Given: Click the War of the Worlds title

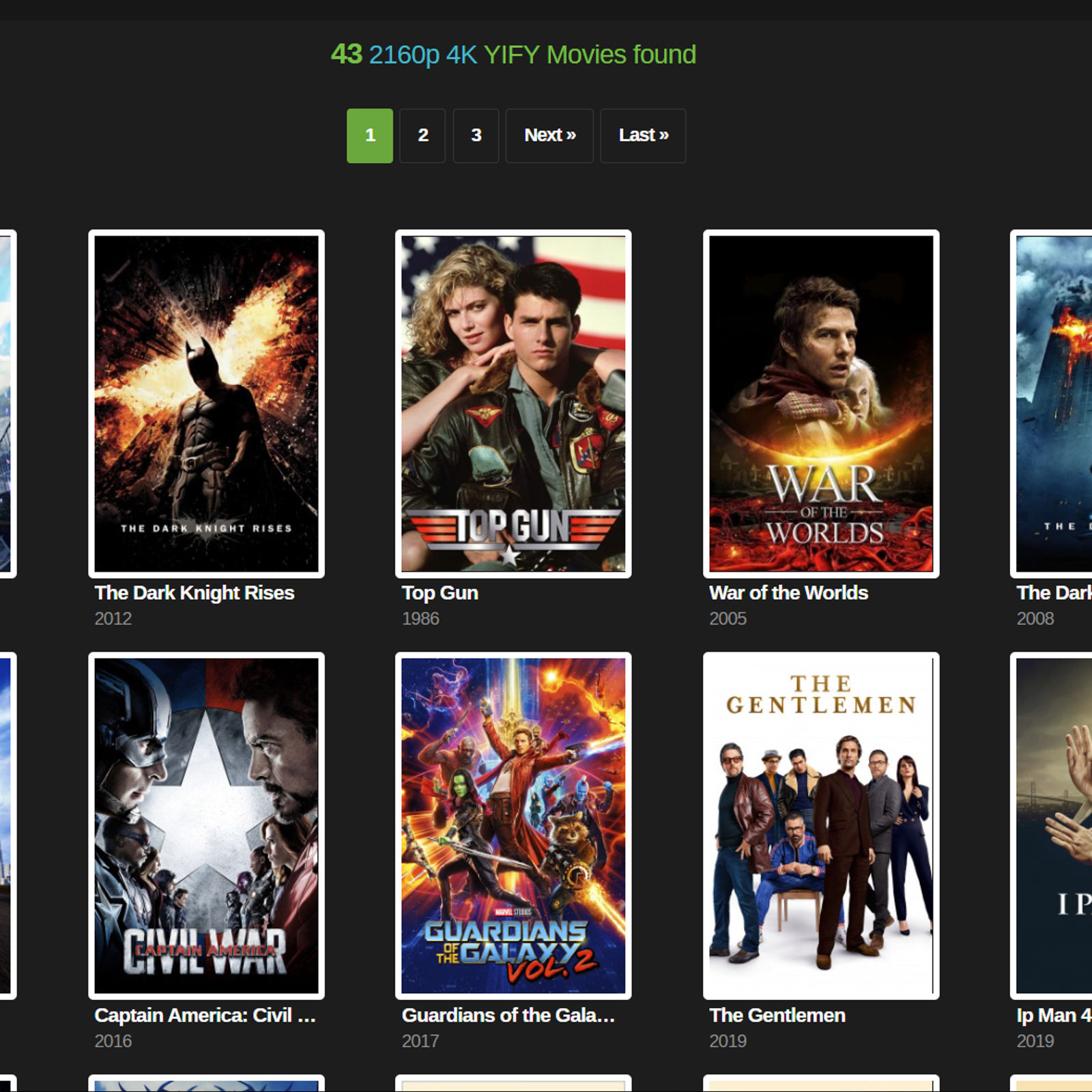Looking at the screenshot, I should pos(788,592).
